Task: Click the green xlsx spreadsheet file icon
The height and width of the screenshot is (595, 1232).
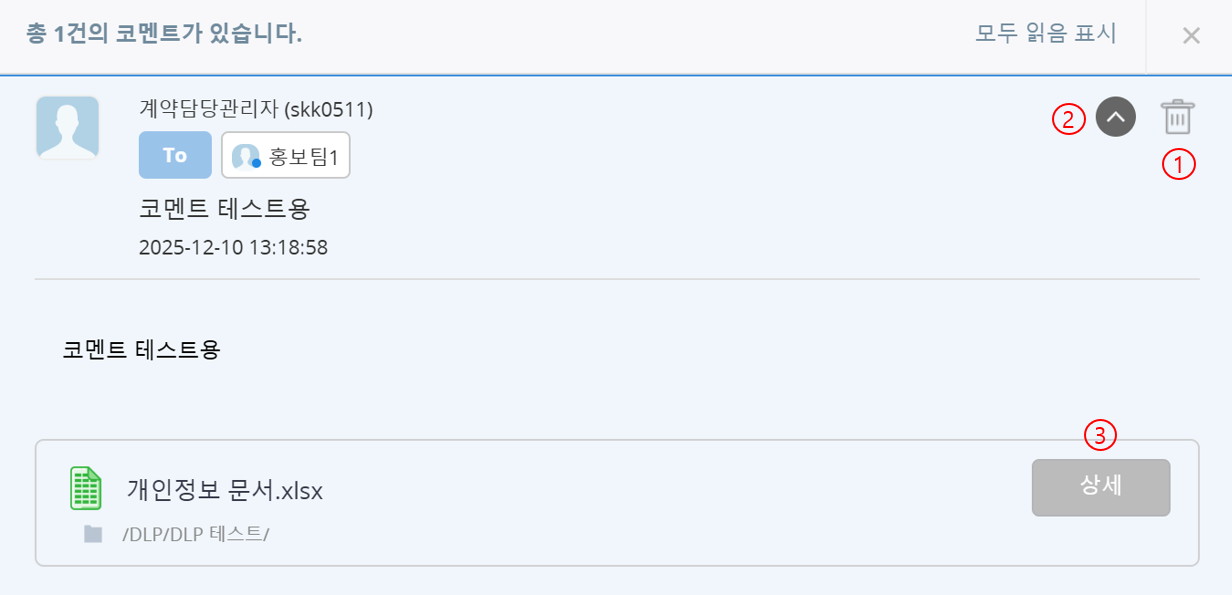Action: click(86, 489)
